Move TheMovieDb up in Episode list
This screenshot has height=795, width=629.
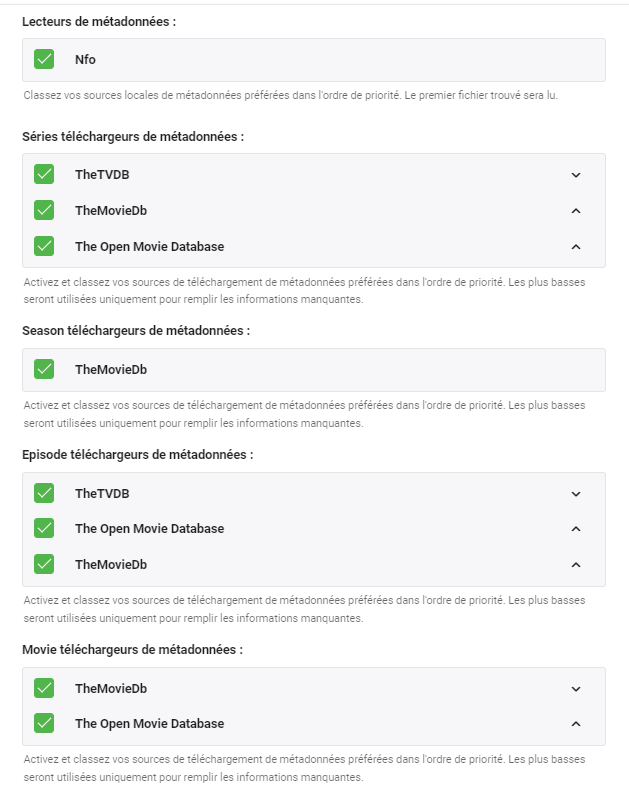click(576, 565)
